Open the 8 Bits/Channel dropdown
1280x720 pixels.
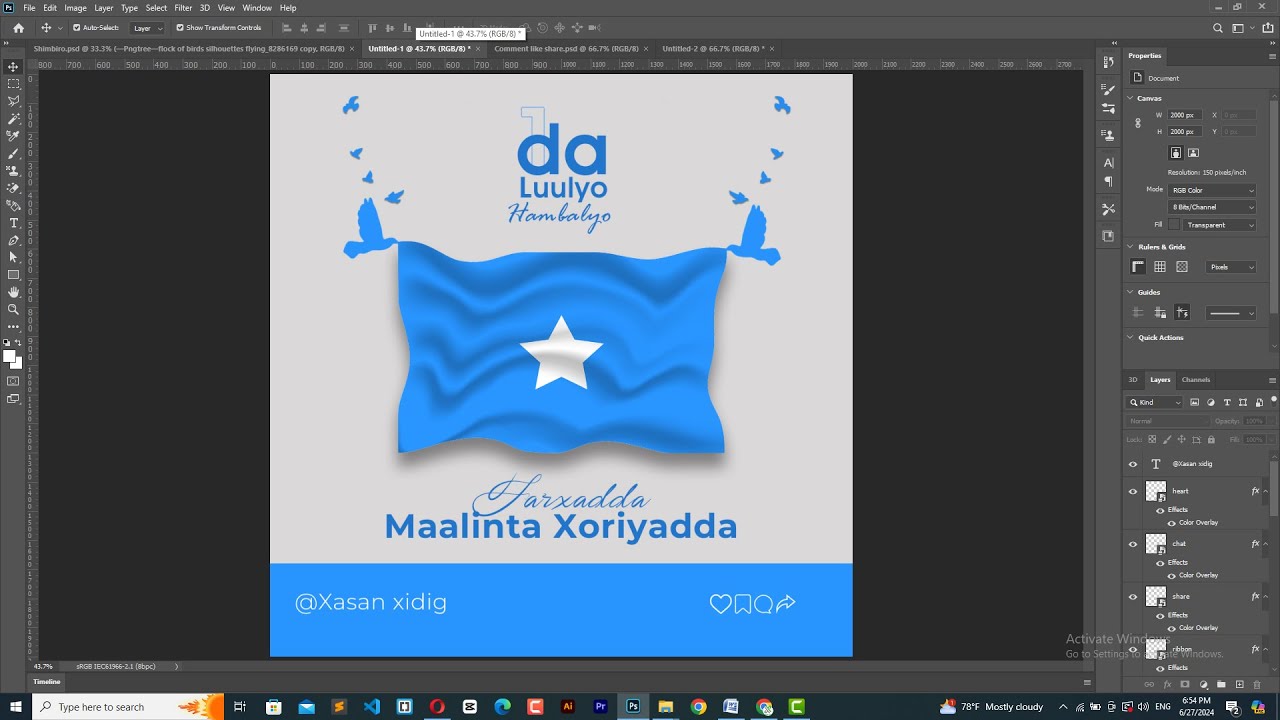pos(1213,207)
